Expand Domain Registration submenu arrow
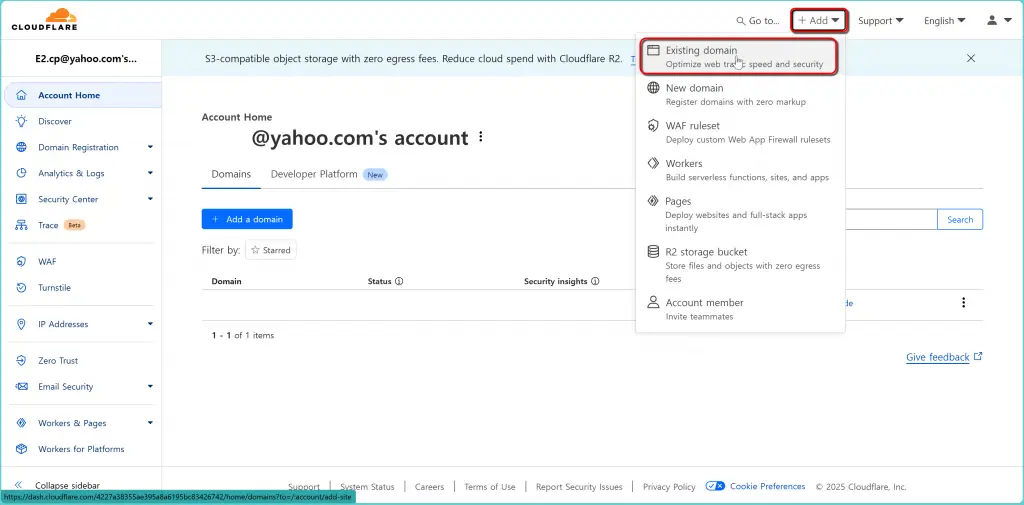This screenshot has height=505, width=1024. [150, 148]
